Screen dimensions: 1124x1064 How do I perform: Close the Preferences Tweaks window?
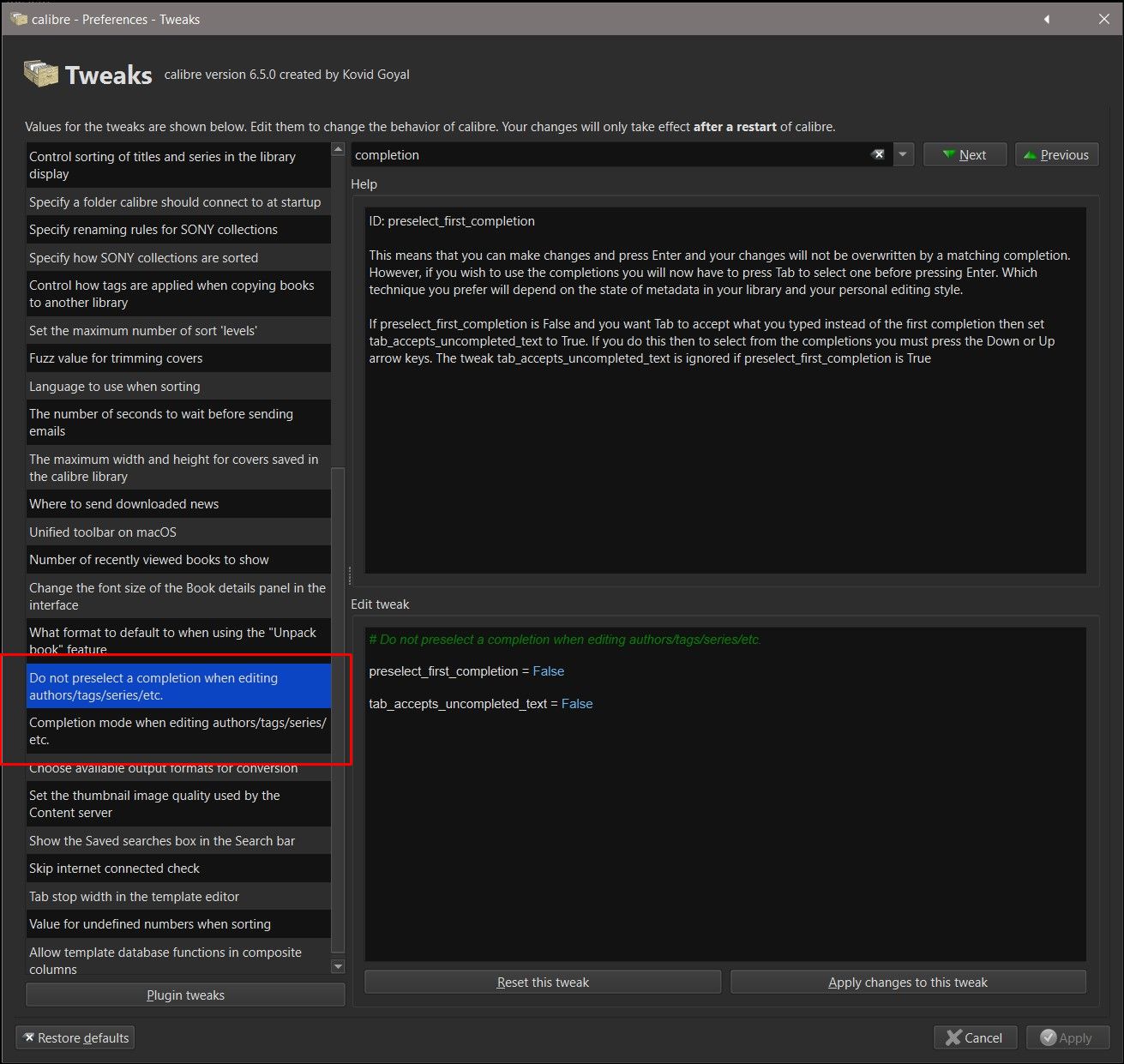click(x=1104, y=19)
